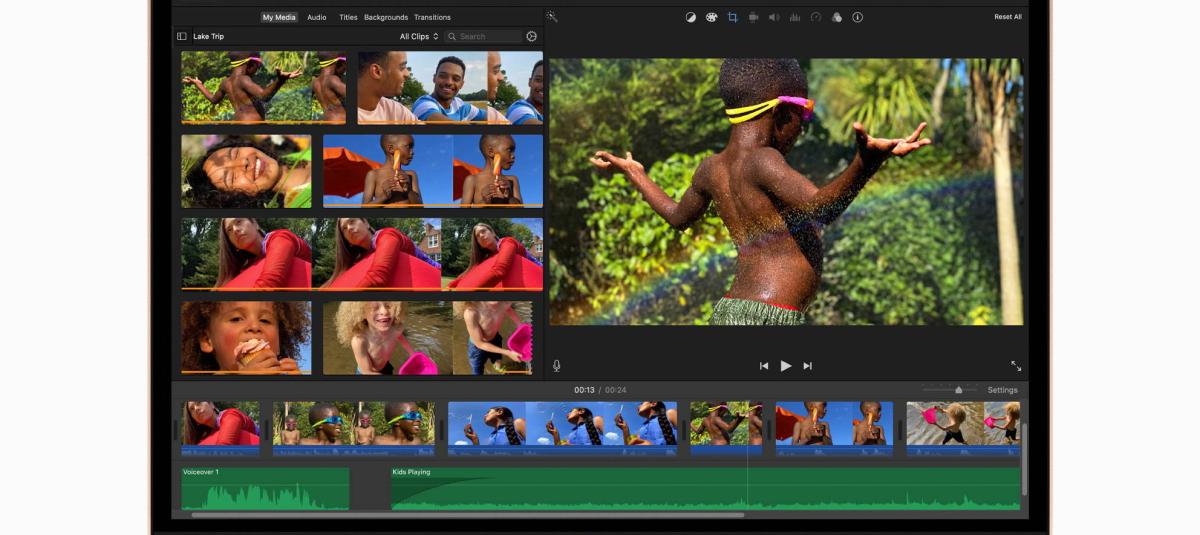The width and height of the screenshot is (1200, 535).
Task: Open the video stabilization camera tool
Action: pos(754,17)
